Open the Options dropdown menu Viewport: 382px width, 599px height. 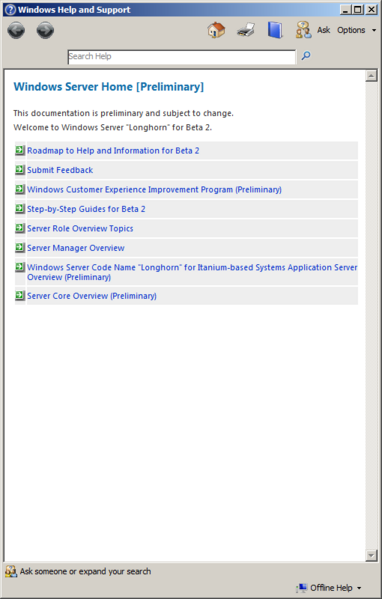tap(356, 30)
